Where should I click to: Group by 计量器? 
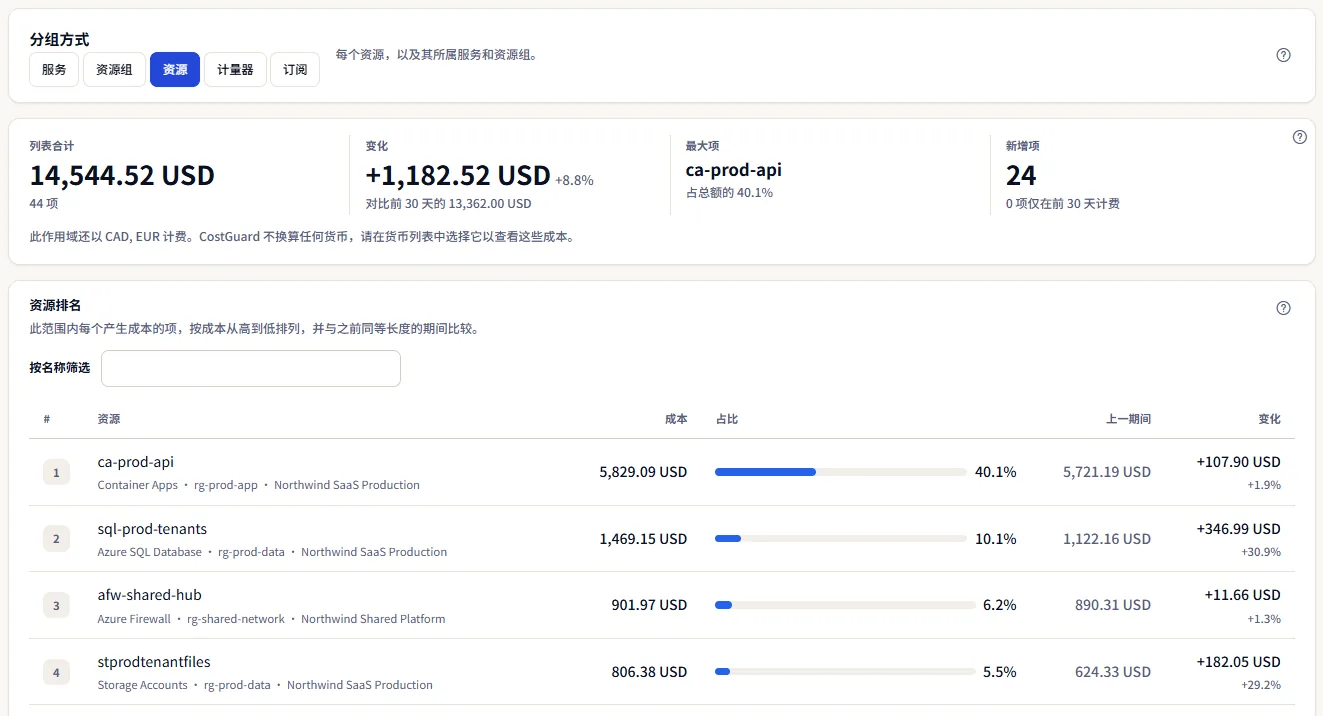point(235,70)
